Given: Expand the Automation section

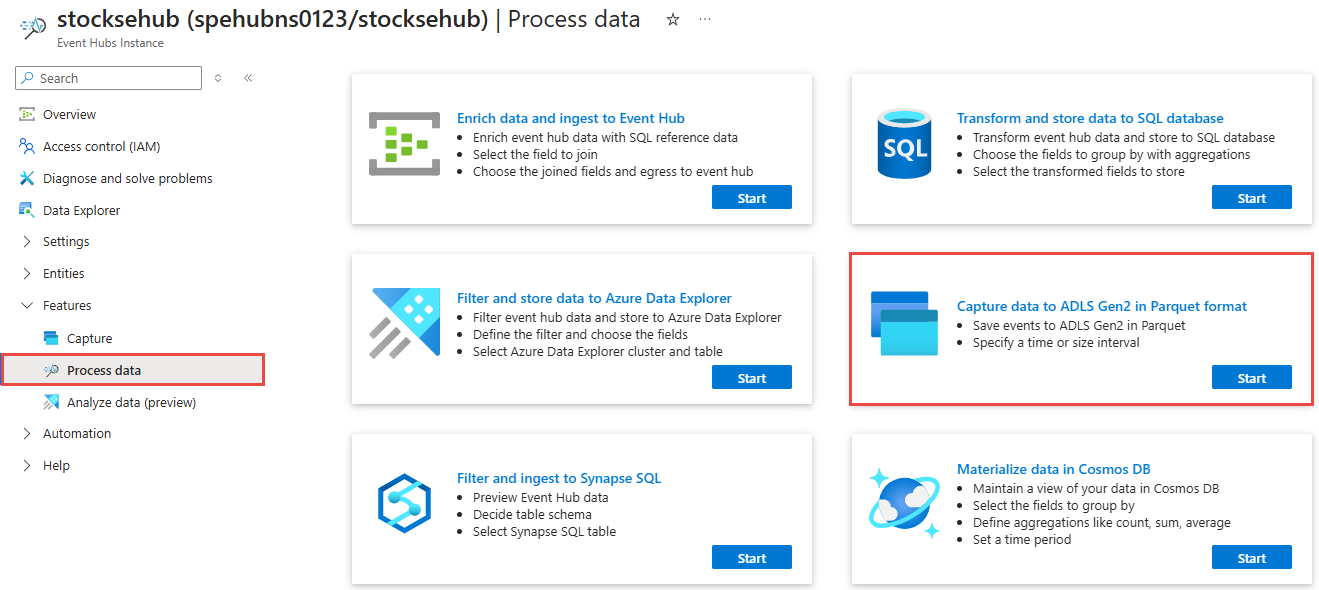Looking at the screenshot, I should point(27,434).
